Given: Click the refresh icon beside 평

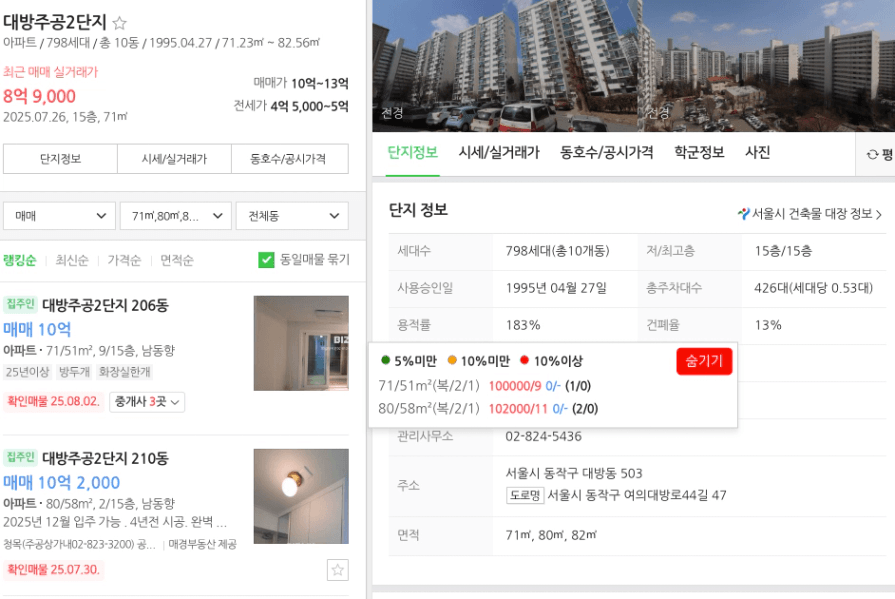Looking at the screenshot, I should pos(872,154).
